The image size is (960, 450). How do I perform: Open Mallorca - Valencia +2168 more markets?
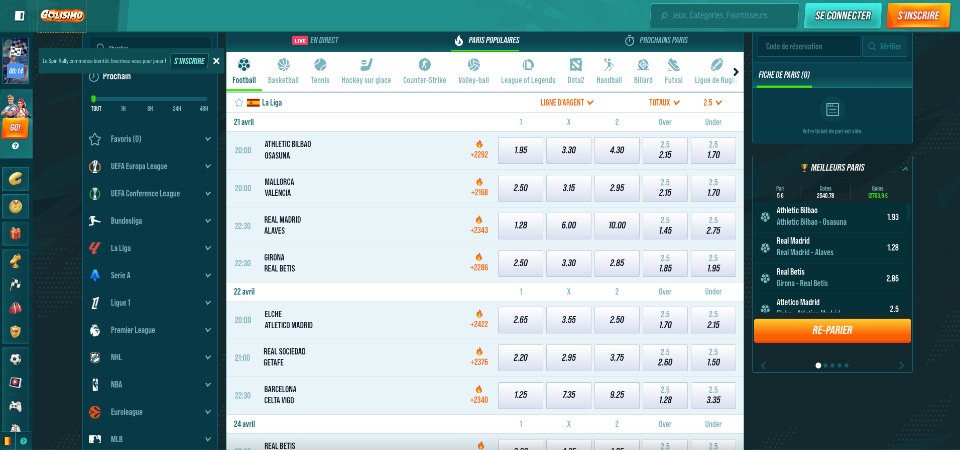(x=479, y=188)
